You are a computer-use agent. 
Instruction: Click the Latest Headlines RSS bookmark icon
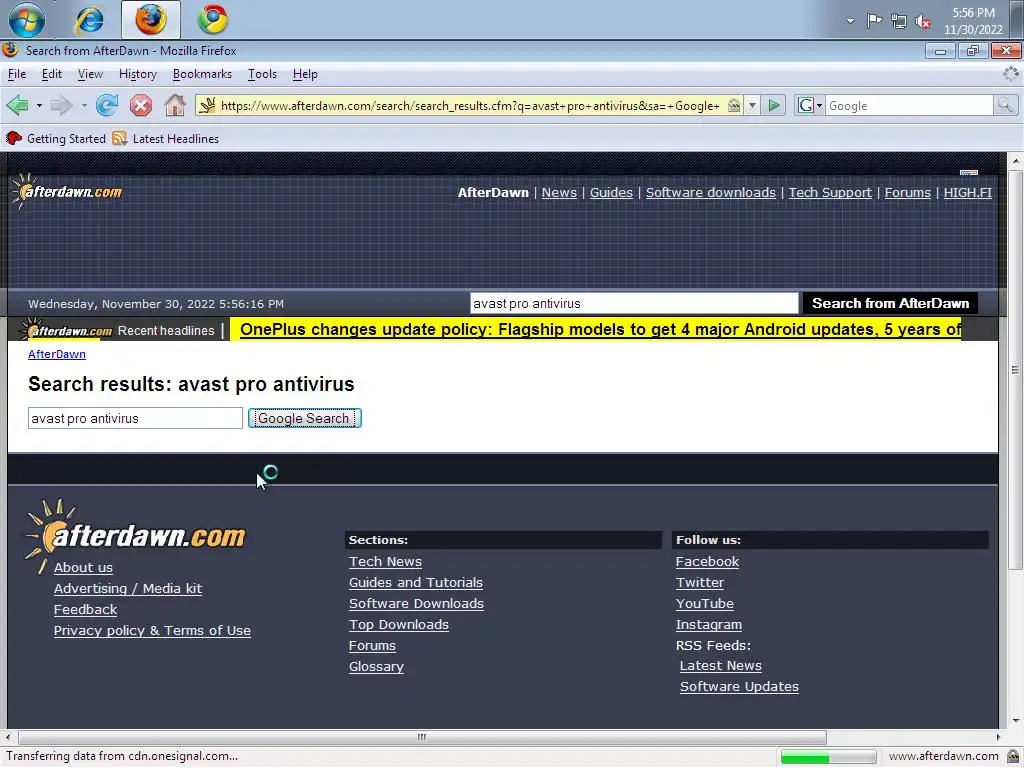pos(119,138)
